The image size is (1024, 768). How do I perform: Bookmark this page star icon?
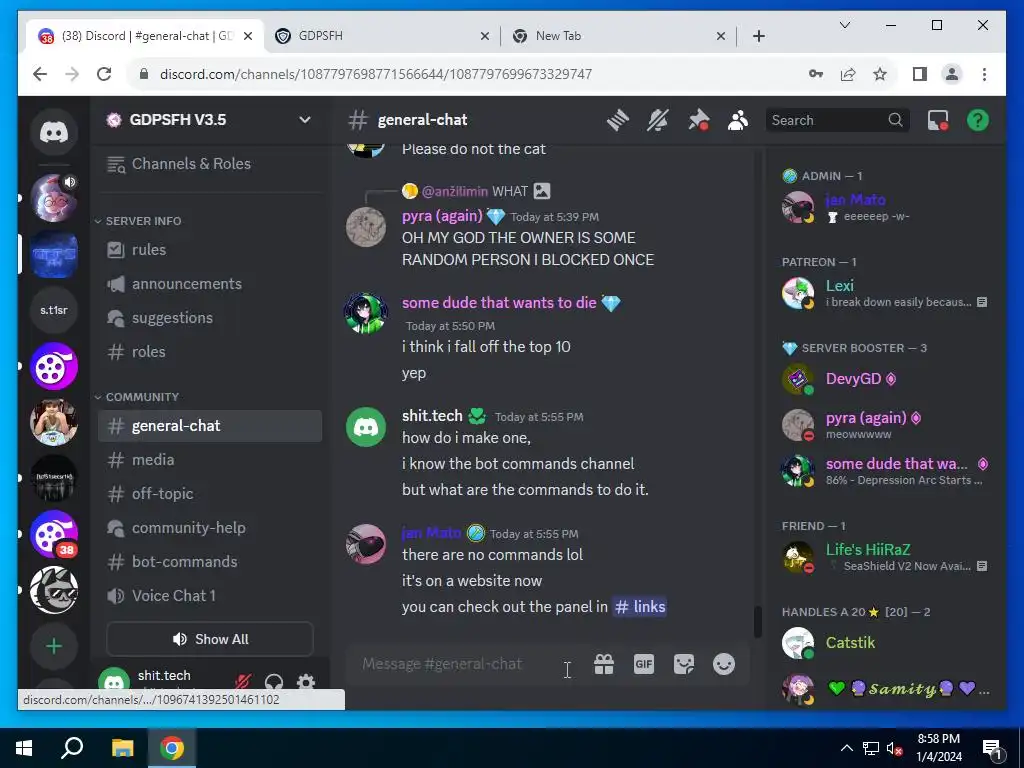pyautogui.click(x=880, y=74)
